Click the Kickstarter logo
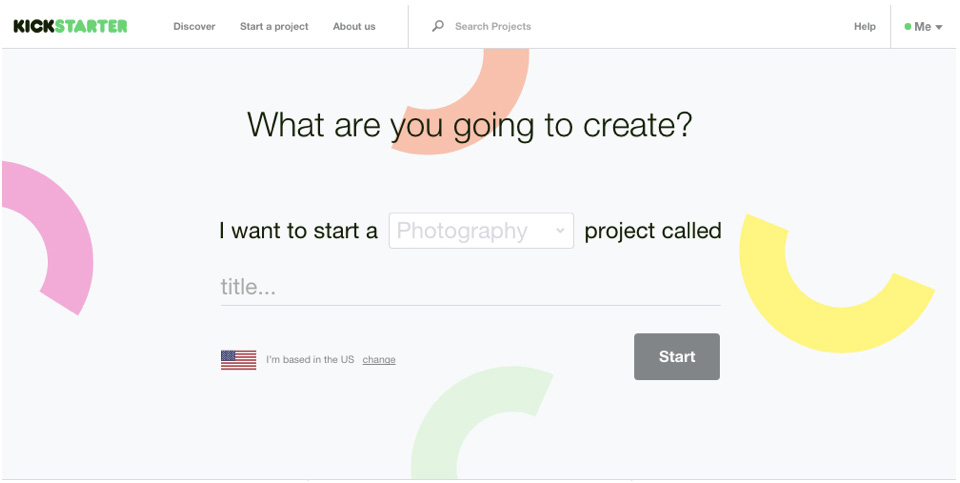960x483 pixels. tap(70, 26)
